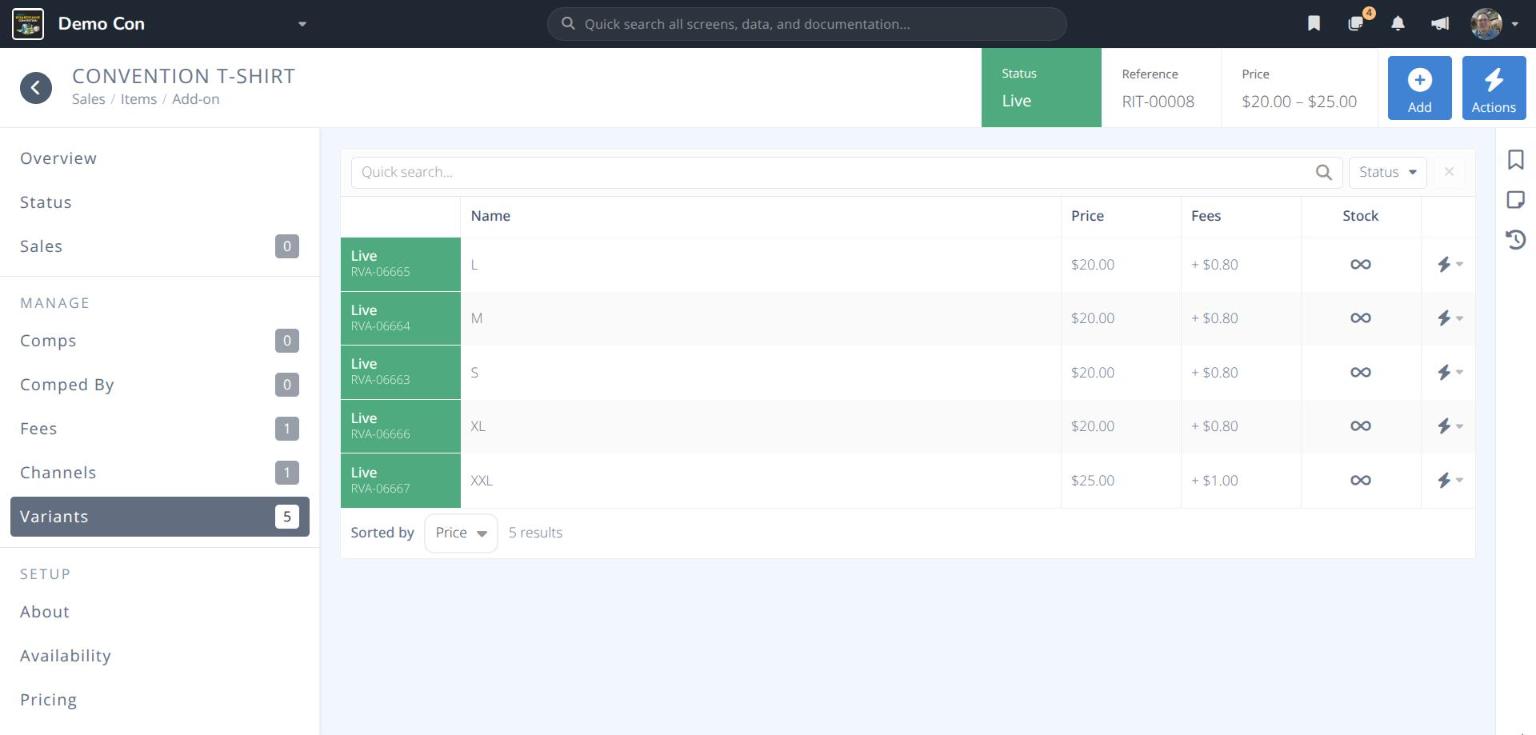Open the Sales sidebar item
1536x735 pixels.
click(160, 246)
